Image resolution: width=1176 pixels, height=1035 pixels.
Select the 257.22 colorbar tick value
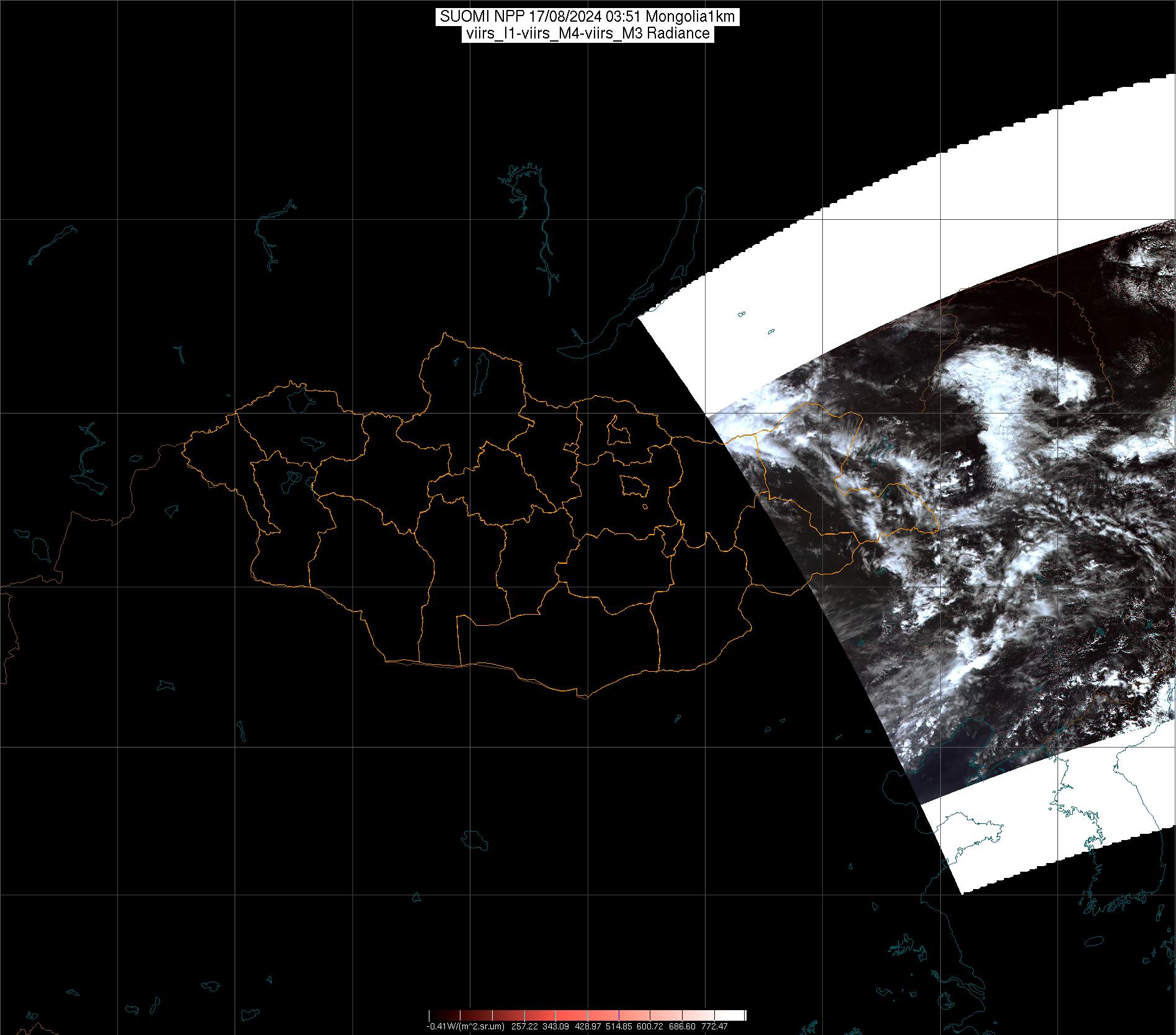[x=525, y=1027]
